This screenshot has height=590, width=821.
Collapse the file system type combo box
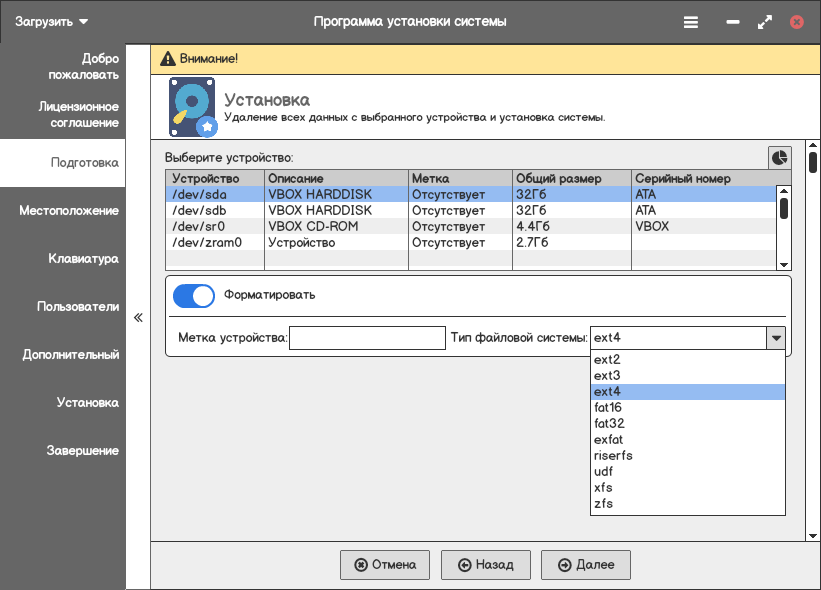click(775, 338)
